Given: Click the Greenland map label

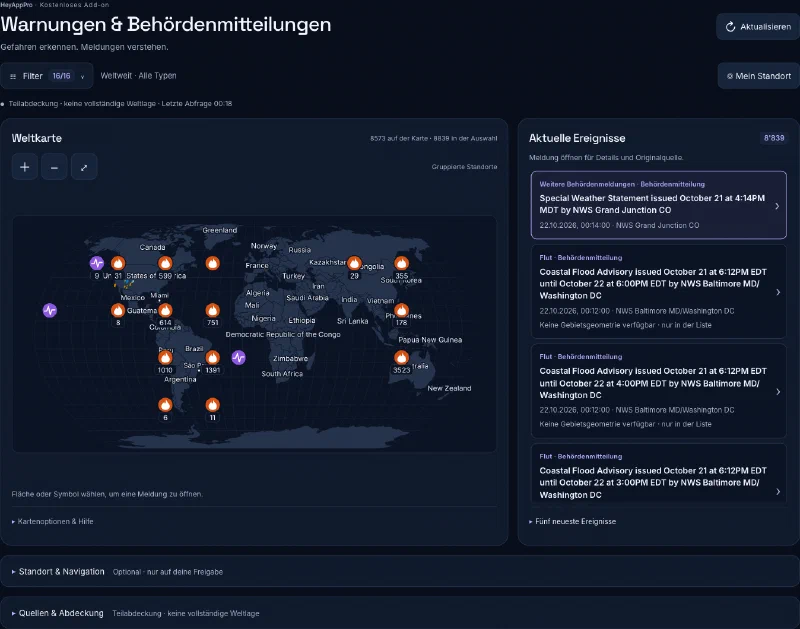Looking at the screenshot, I should click(220, 231).
